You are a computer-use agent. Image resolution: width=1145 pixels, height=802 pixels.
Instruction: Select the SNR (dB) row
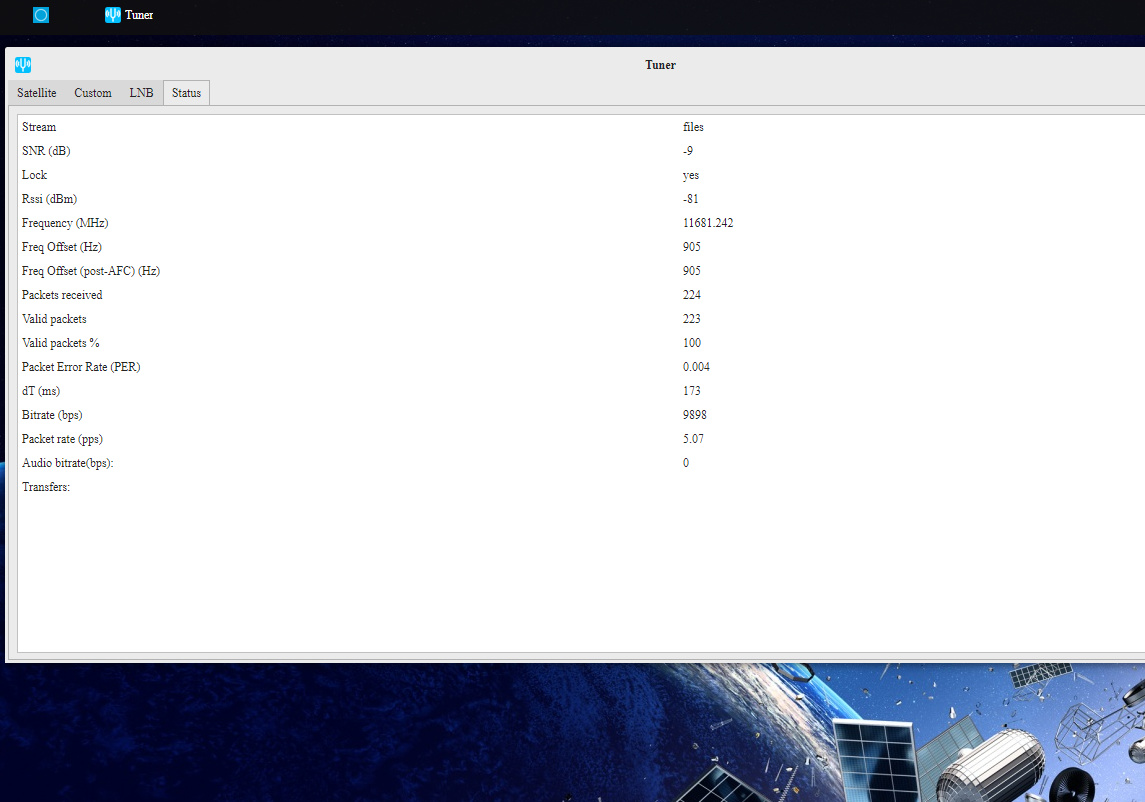tap(582, 151)
